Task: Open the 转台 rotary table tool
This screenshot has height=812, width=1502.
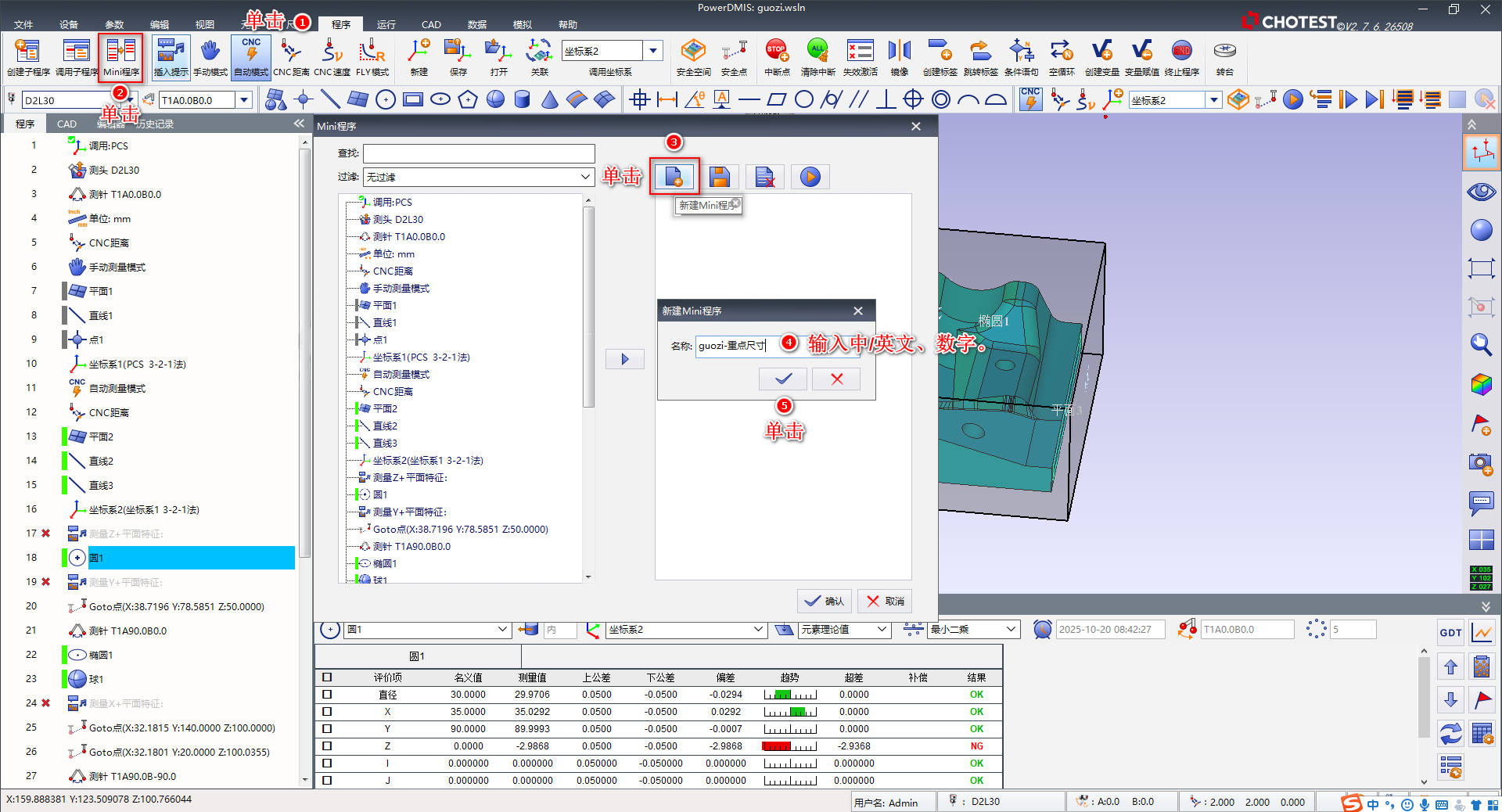Action: (1224, 57)
